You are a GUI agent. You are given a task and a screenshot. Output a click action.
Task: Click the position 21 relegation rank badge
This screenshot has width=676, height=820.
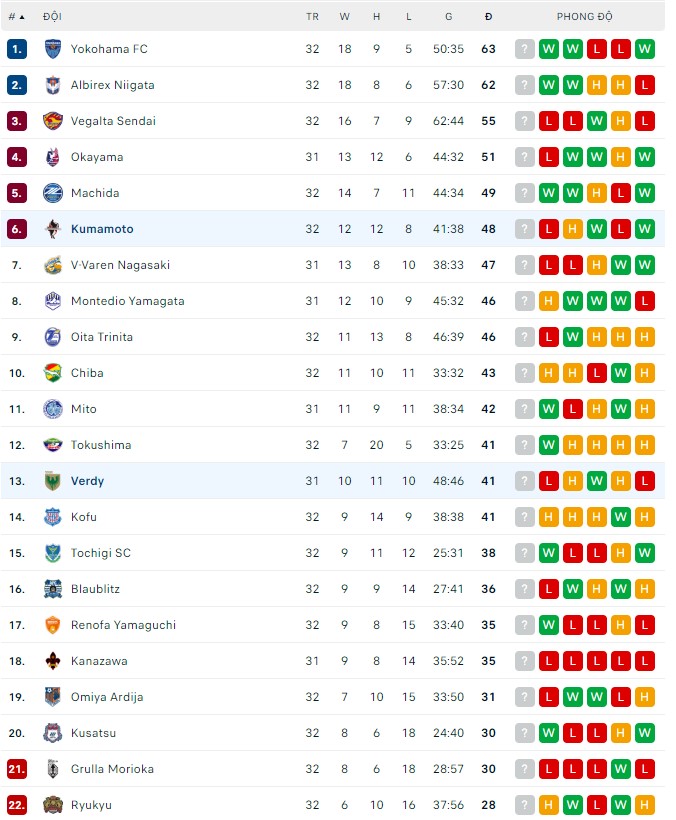click(x=17, y=769)
